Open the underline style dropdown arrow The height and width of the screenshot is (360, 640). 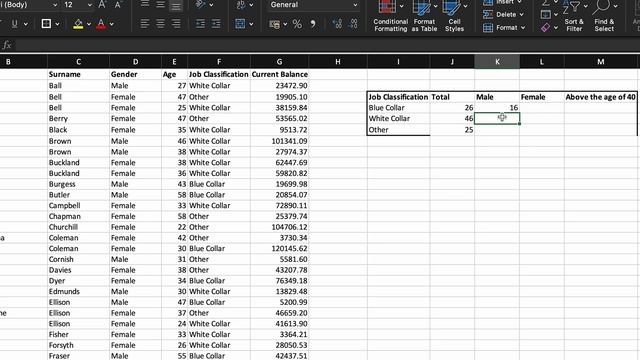[x=26, y=24]
